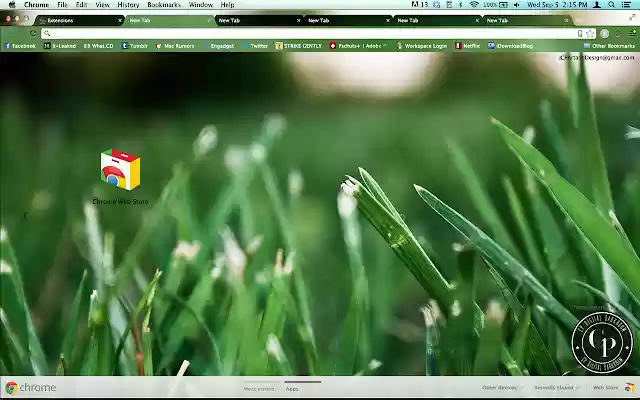Screen dimensions: 640x400
Task: Open the Tumblr bookmark
Action: 135,46
